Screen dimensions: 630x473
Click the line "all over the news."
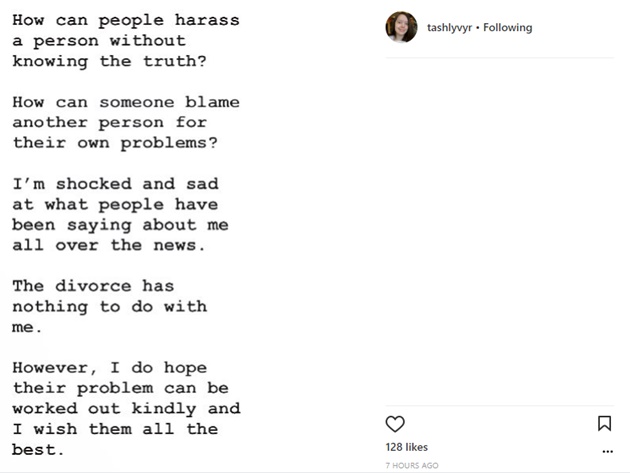click(108, 245)
